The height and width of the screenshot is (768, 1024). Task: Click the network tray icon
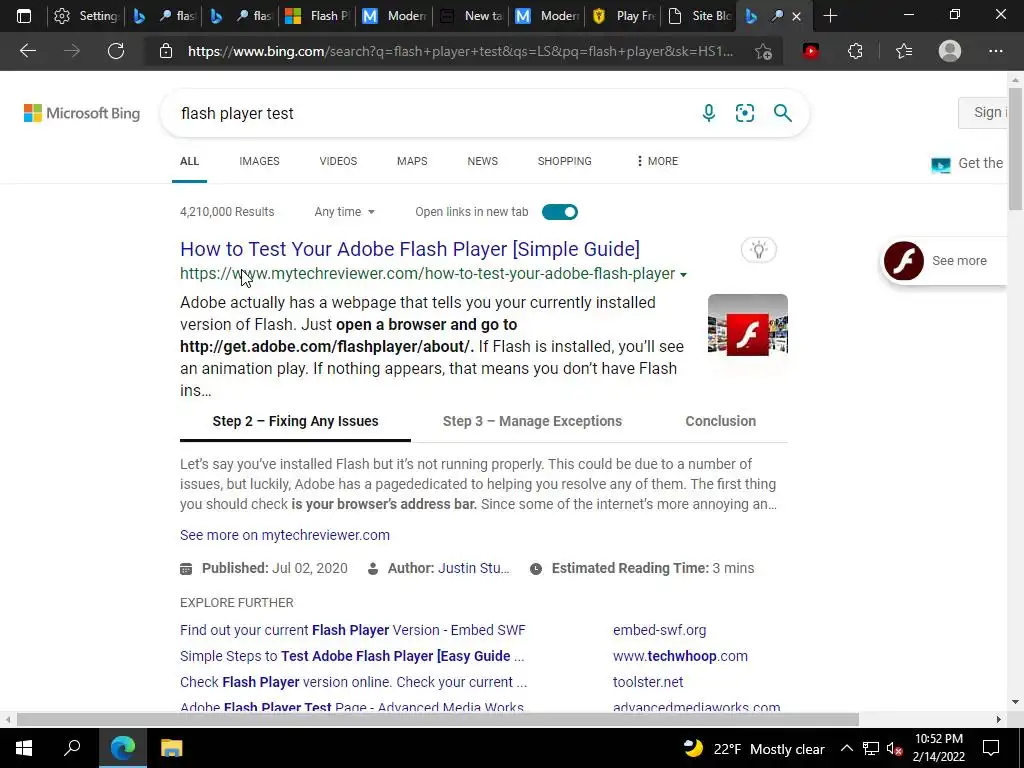point(871,749)
